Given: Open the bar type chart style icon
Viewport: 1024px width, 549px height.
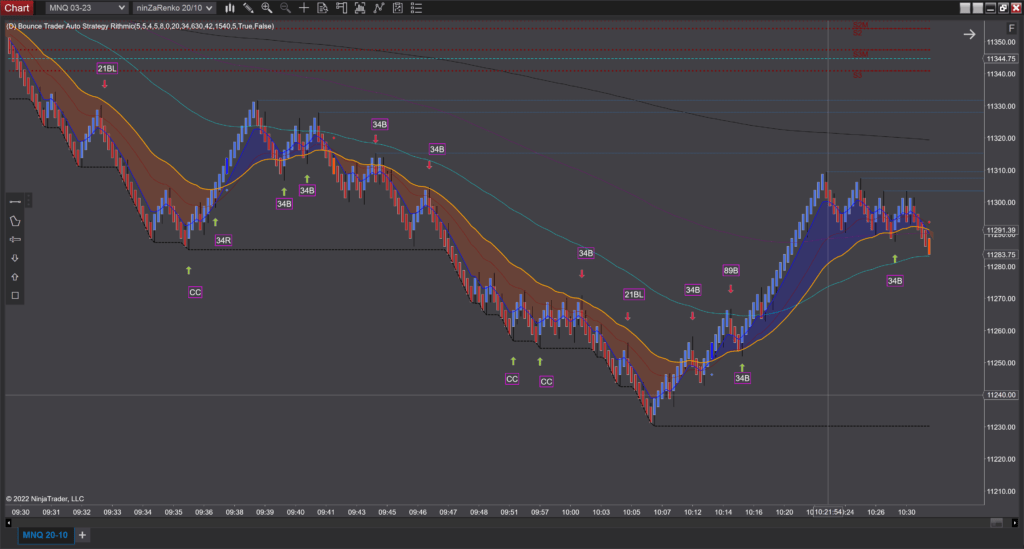Looking at the screenshot, I should [230, 8].
